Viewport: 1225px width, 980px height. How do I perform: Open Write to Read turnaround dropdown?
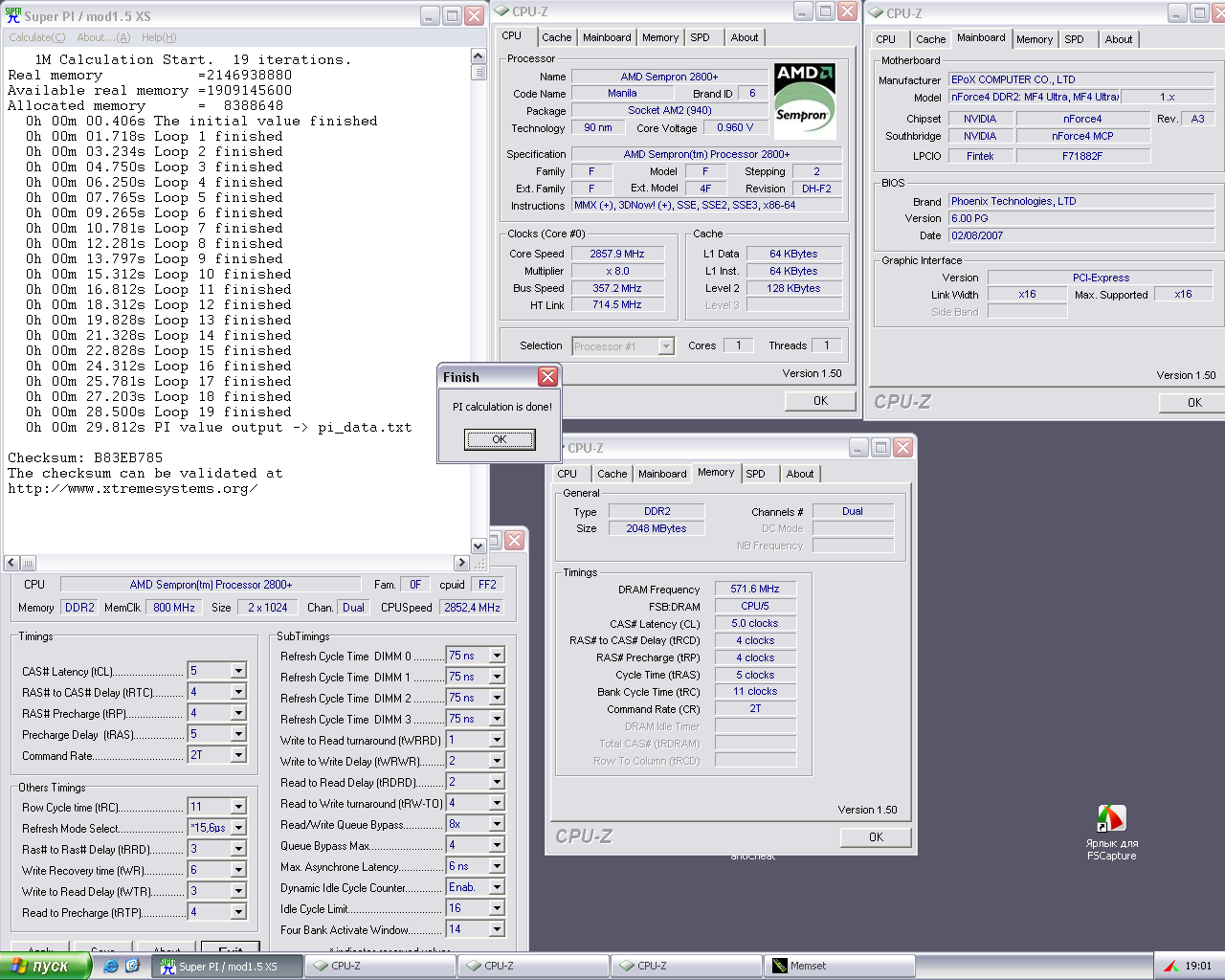point(497,740)
